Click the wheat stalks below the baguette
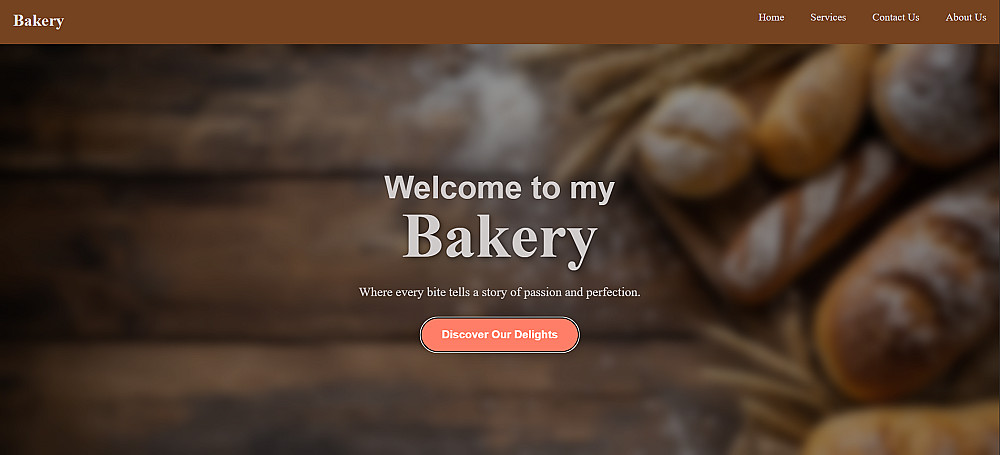 (759, 364)
